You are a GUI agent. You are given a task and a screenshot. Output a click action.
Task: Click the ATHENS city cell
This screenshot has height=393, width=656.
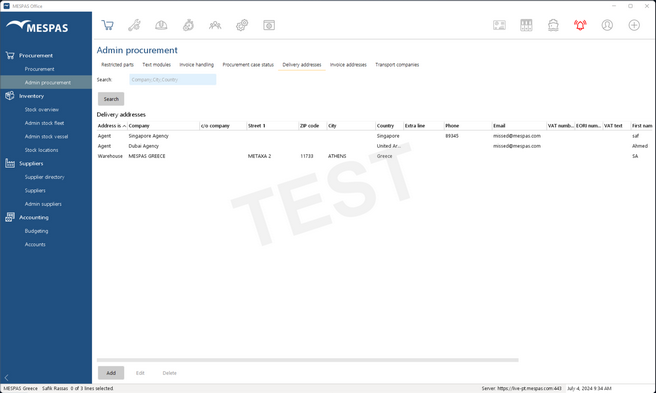pyautogui.click(x=337, y=156)
